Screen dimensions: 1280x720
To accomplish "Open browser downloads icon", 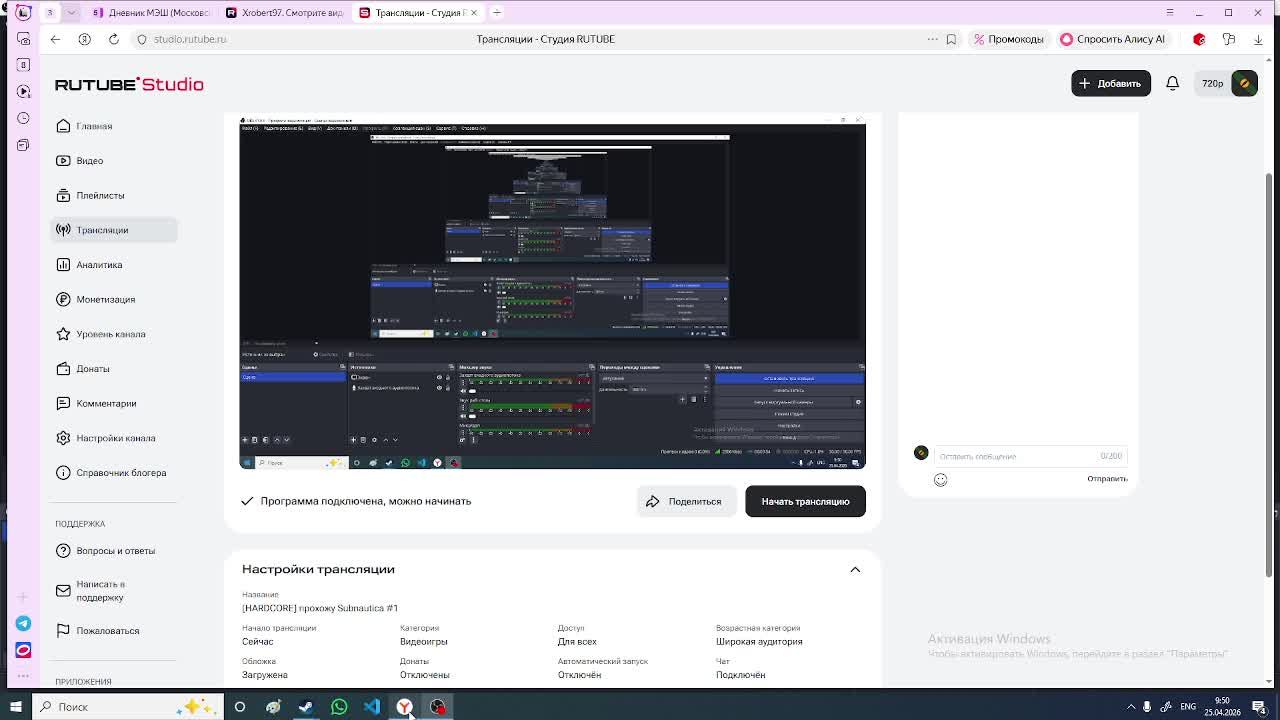I will click(x=1258, y=39).
